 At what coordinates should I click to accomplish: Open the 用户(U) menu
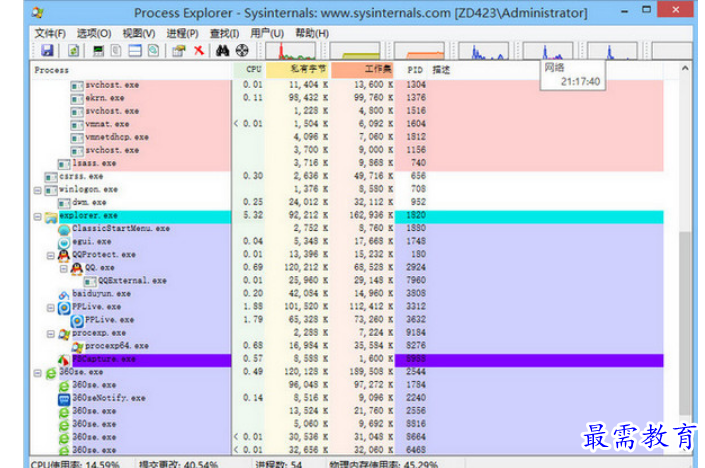[267, 33]
